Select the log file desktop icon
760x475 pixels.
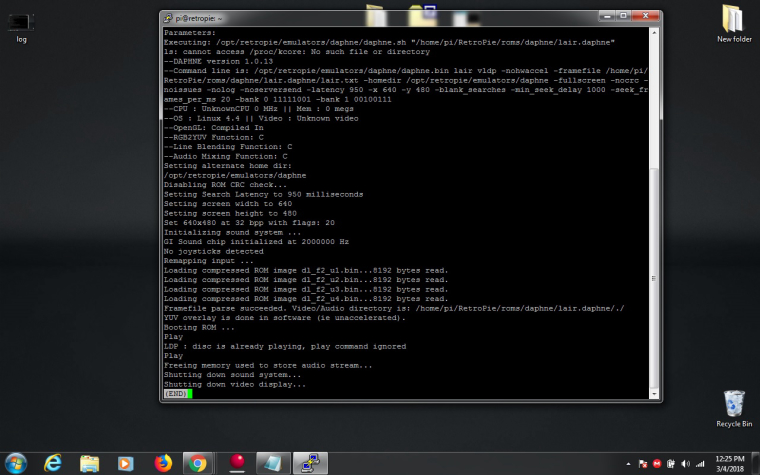[x=21, y=22]
